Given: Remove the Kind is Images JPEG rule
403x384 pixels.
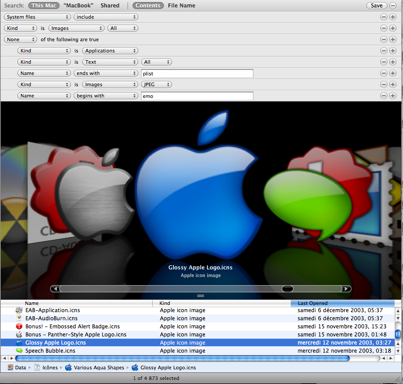Looking at the screenshot, I should (384, 84).
